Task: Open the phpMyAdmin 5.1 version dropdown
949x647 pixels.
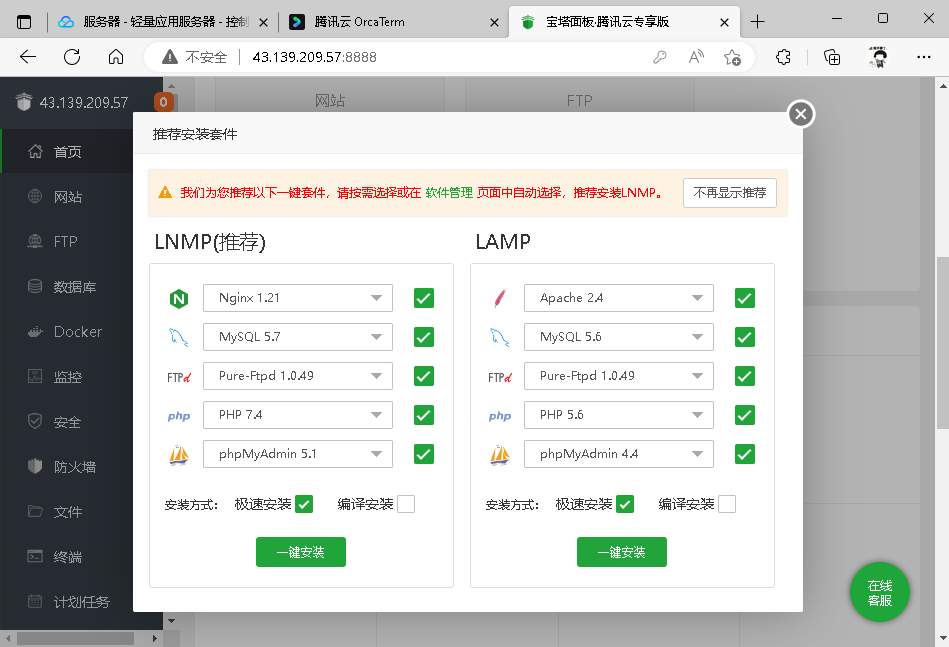Action: point(298,454)
